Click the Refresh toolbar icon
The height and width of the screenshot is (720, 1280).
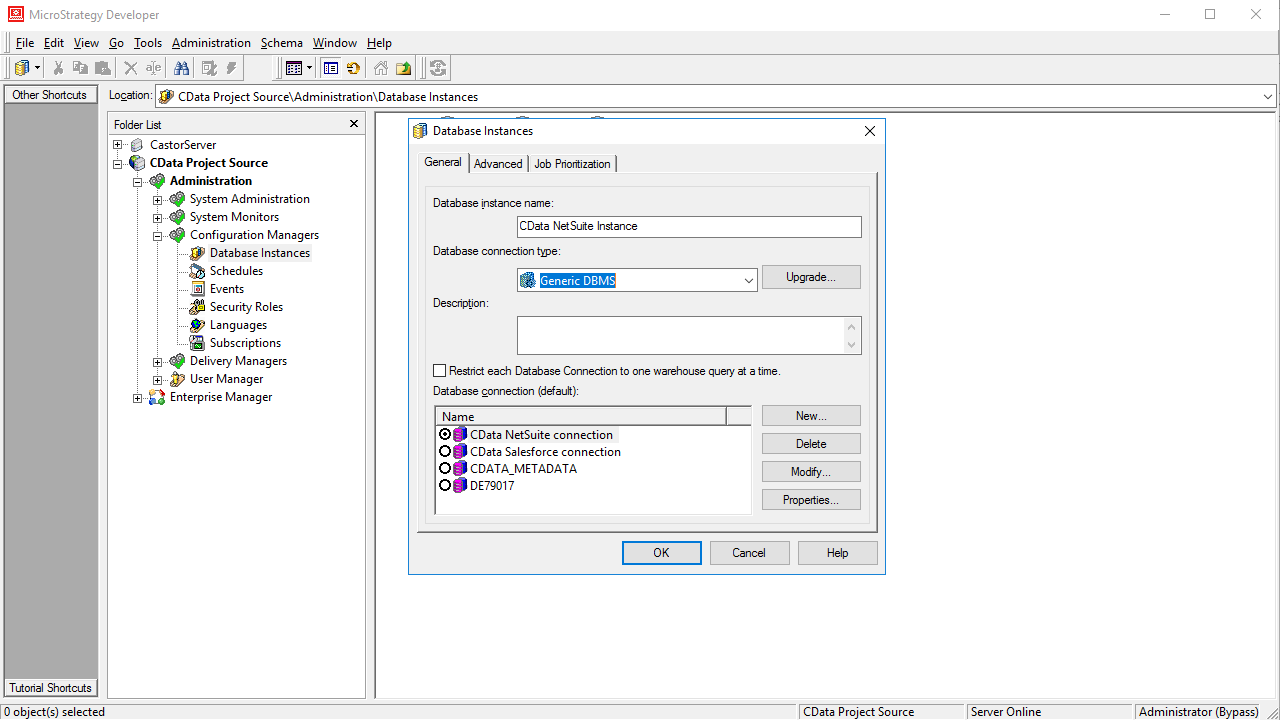tap(437, 67)
